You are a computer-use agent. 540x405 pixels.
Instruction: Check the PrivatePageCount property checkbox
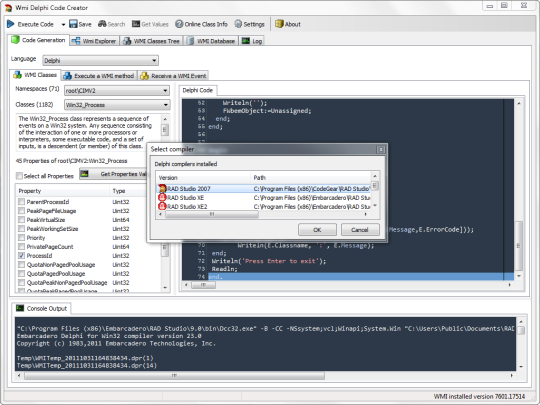pos(21,247)
